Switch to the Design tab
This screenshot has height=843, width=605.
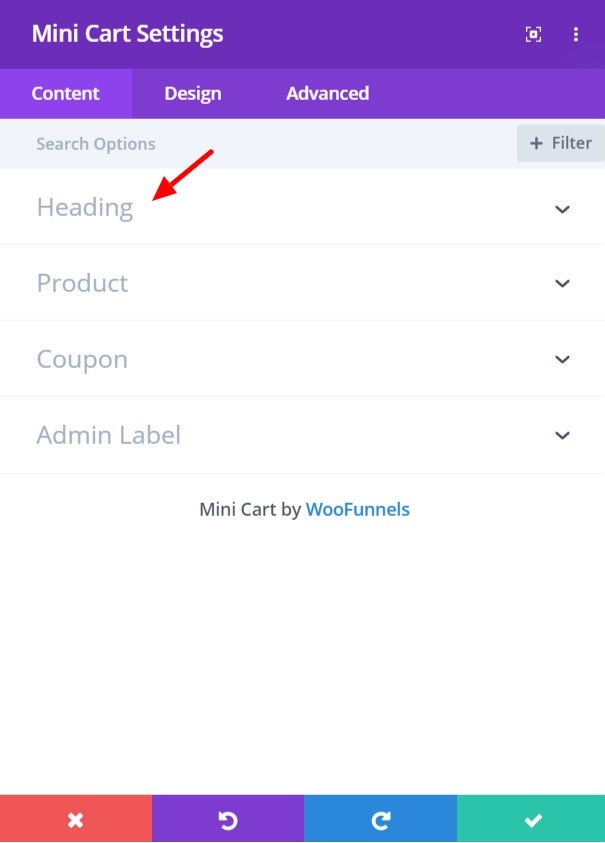pos(193,94)
